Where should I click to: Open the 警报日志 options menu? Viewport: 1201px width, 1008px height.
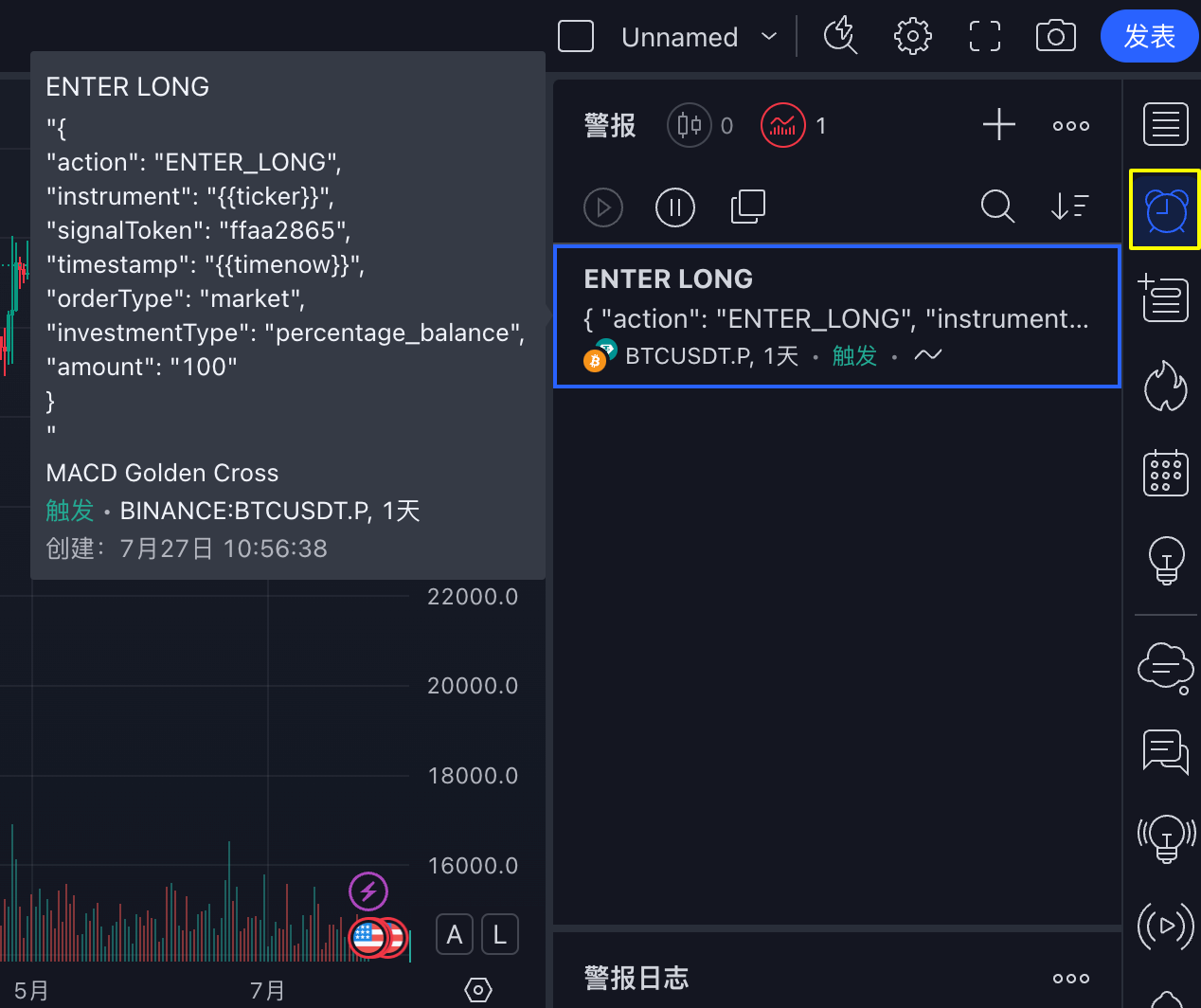click(1070, 978)
